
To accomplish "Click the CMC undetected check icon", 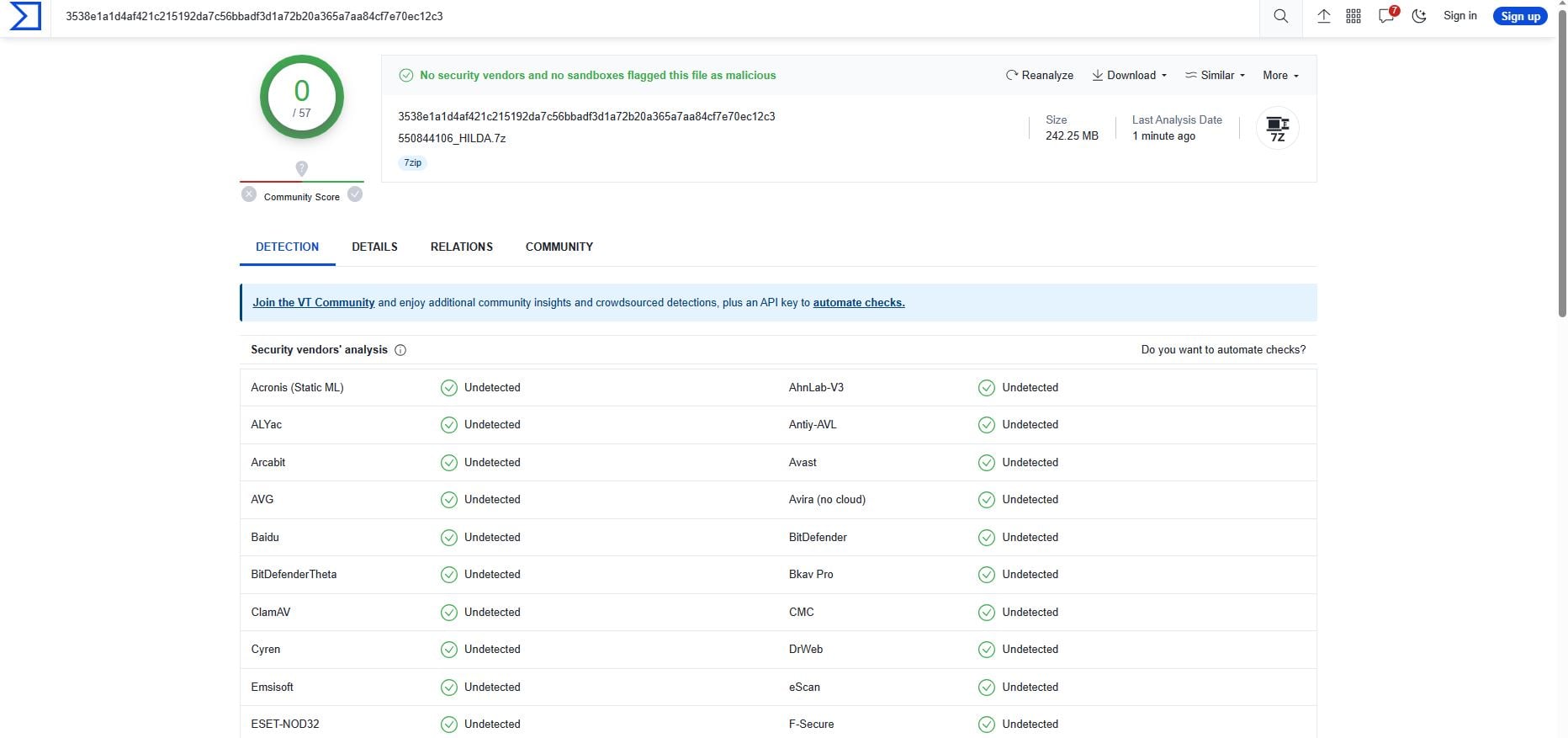I will click(987, 613).
